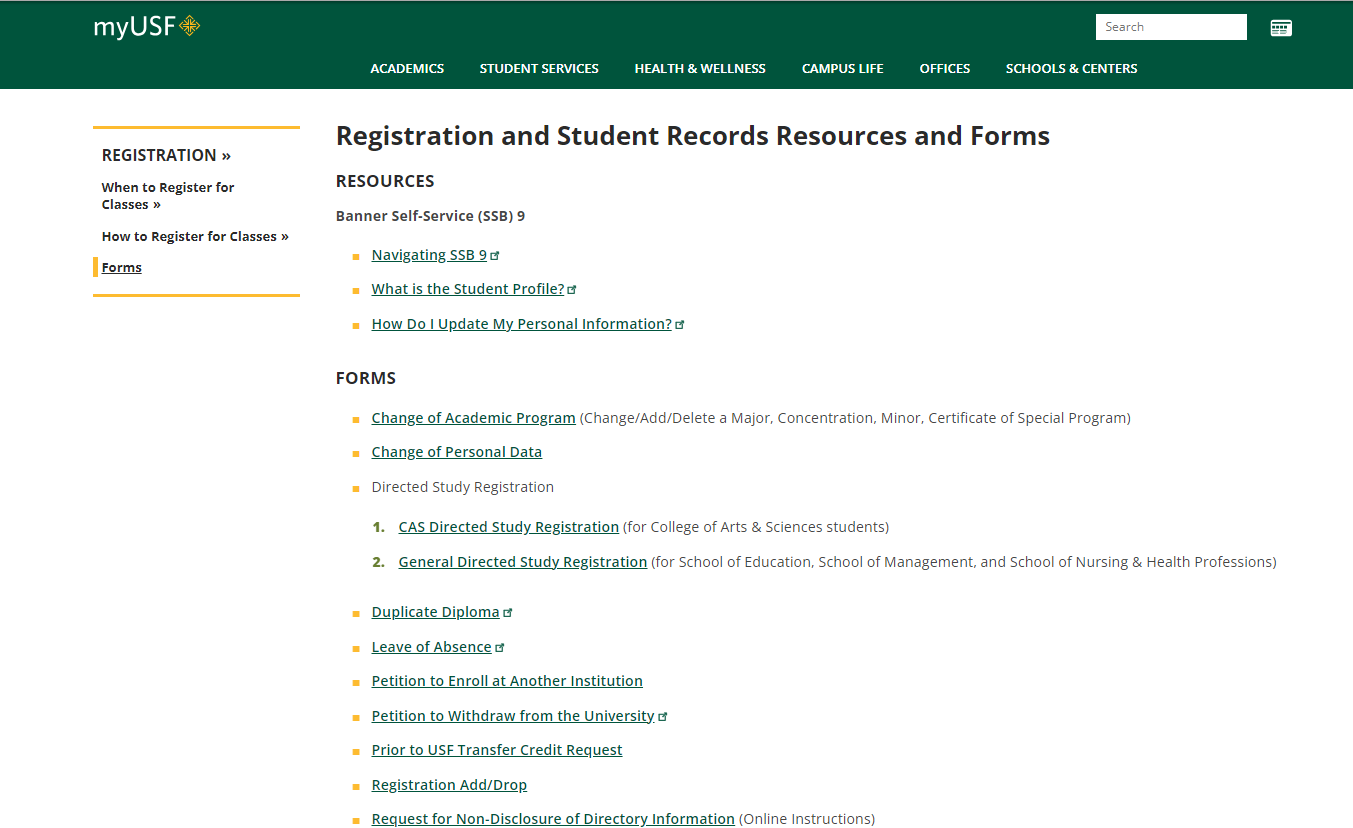Open Petition to Withdraw from the University
This screenshot has width=1353, height=828.
[513, 716]
